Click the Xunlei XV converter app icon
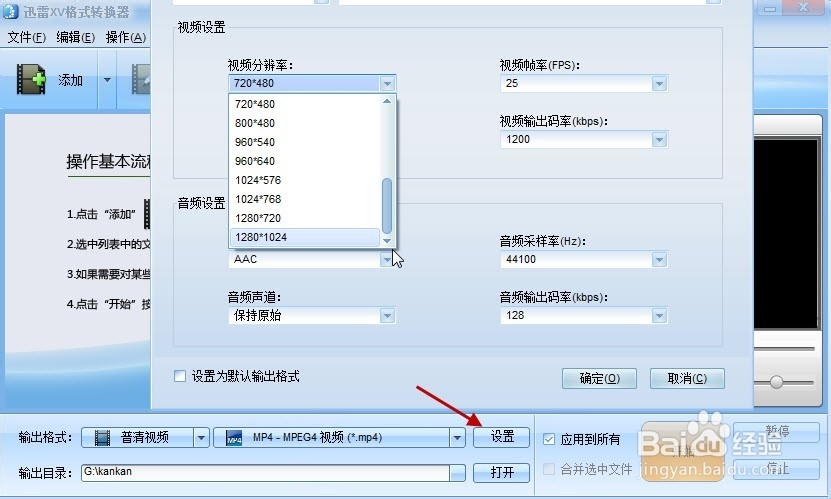The height and width of the screenshot is (499, 831). 10,11
